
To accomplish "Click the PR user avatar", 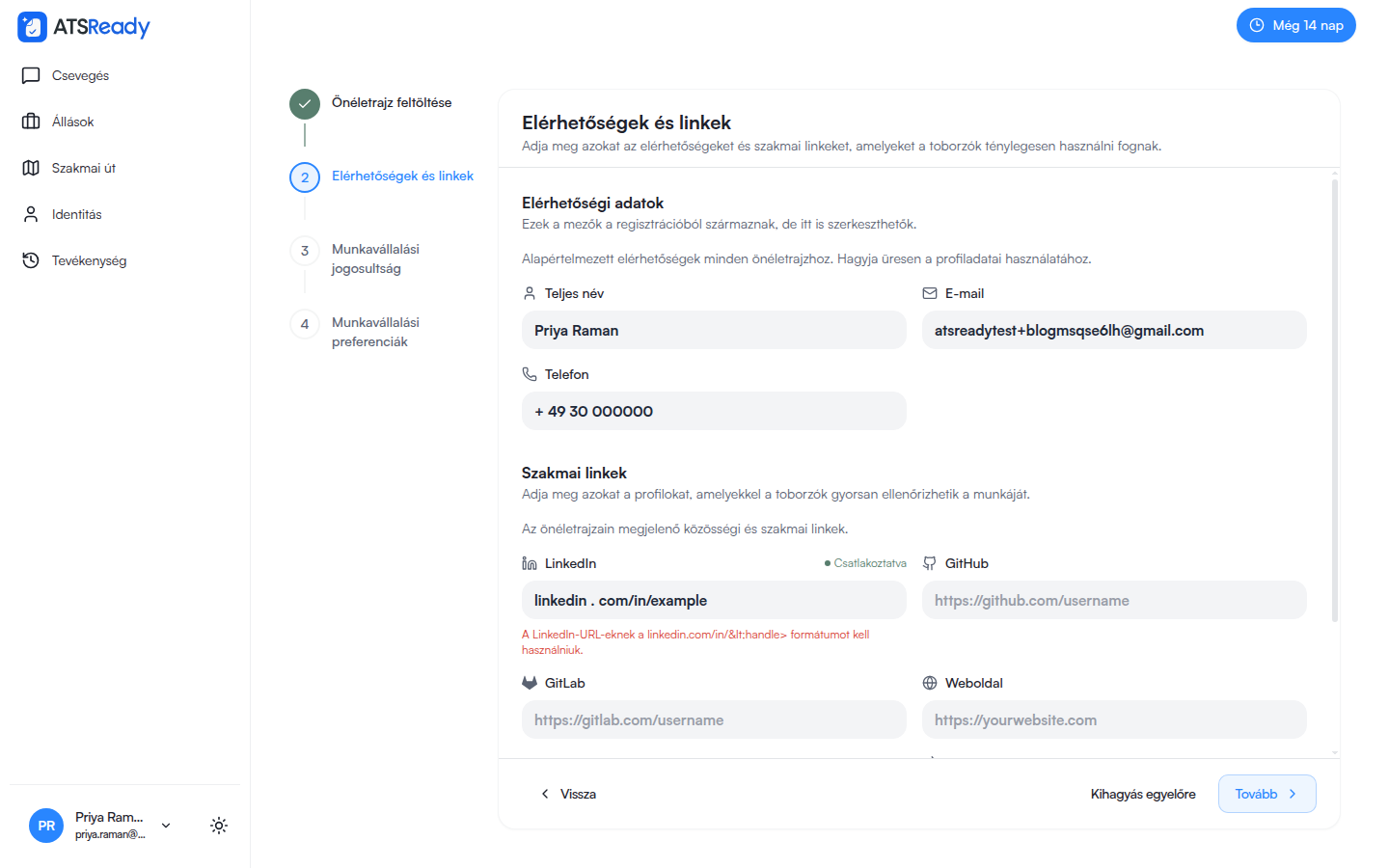I will coord(46,826).
